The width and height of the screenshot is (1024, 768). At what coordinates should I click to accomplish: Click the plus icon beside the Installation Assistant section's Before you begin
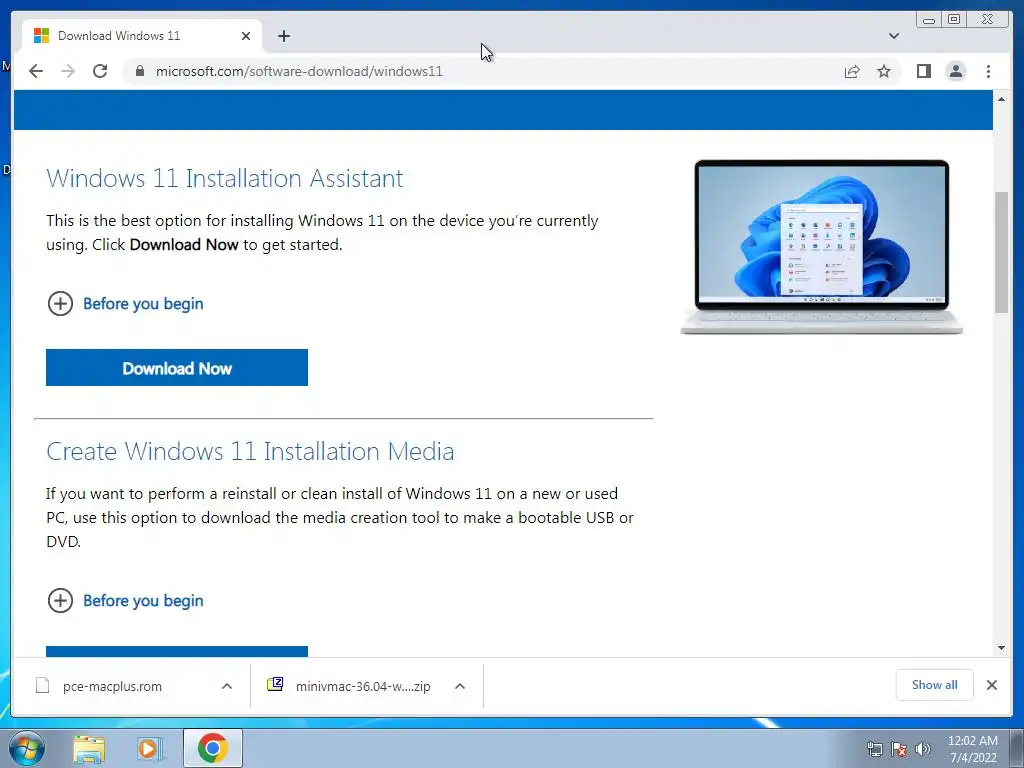60,304
